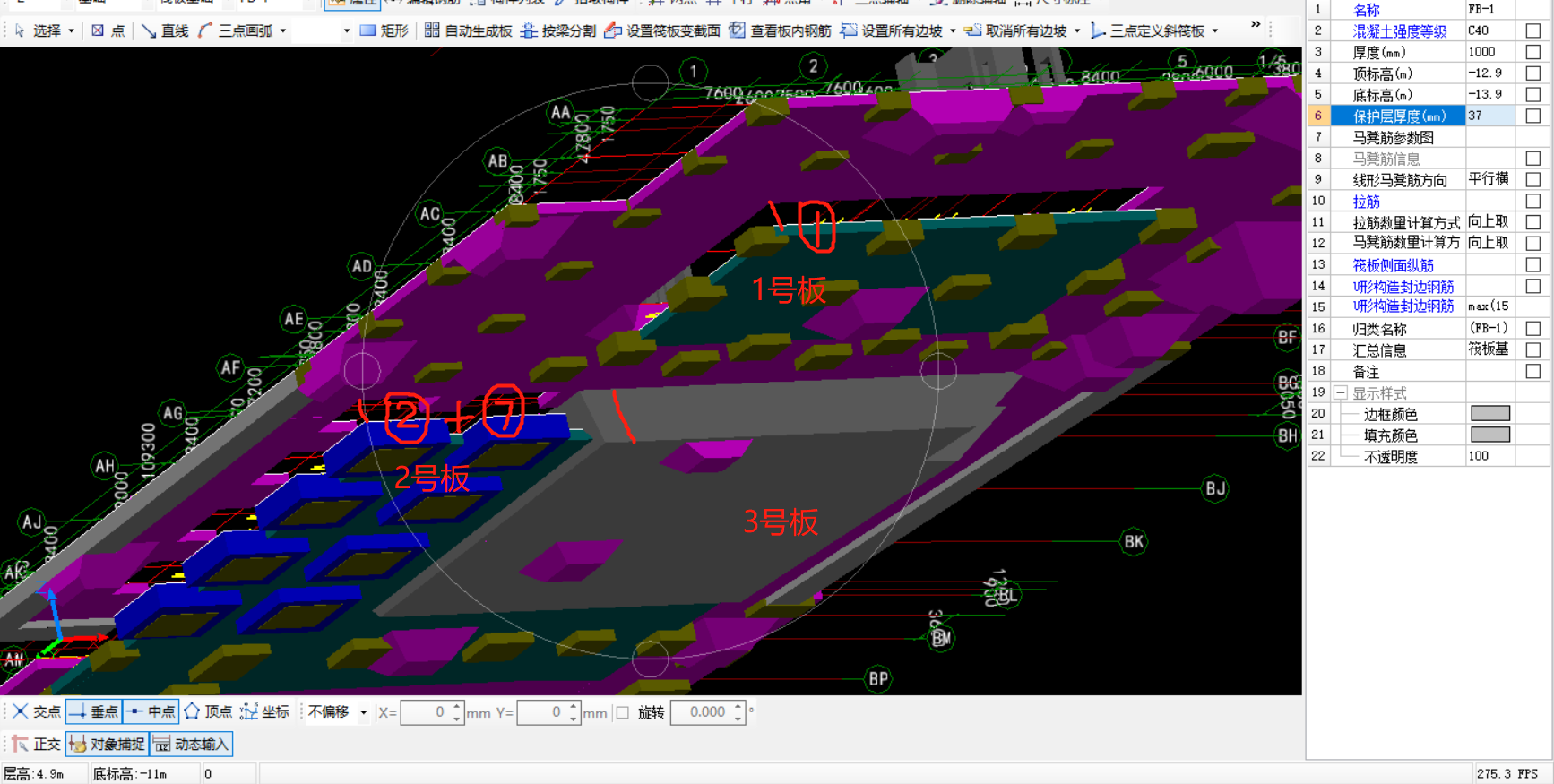Open the 名称 property link
The image size is (1554, 784).
[1366, 10]
